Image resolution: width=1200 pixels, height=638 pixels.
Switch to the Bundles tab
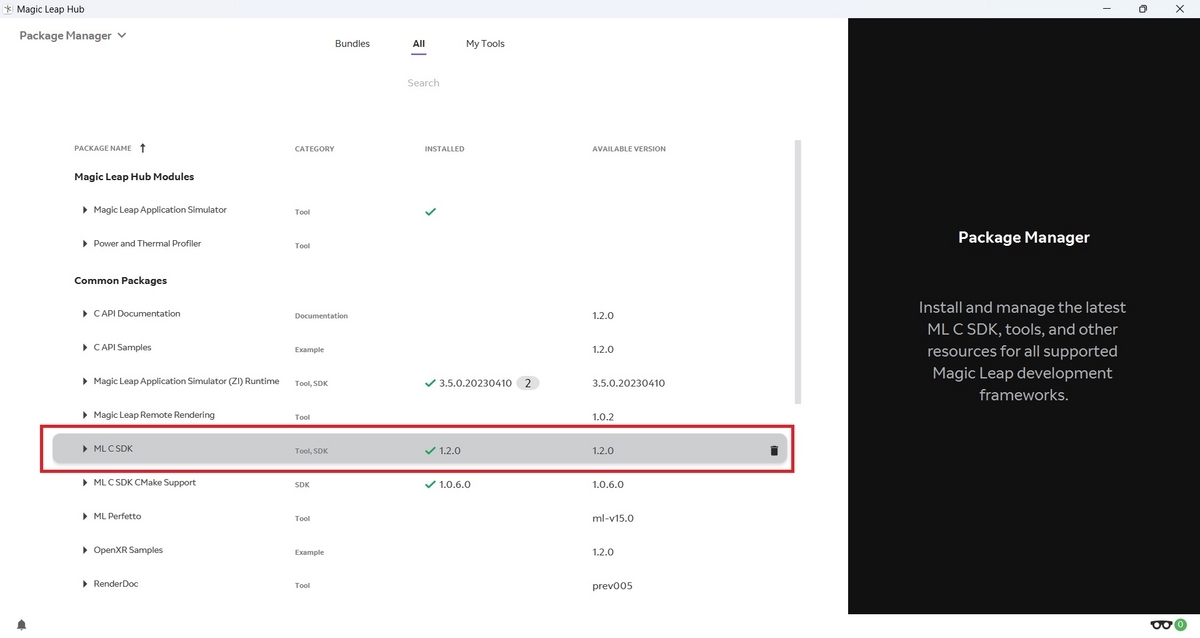pos(352,44)
